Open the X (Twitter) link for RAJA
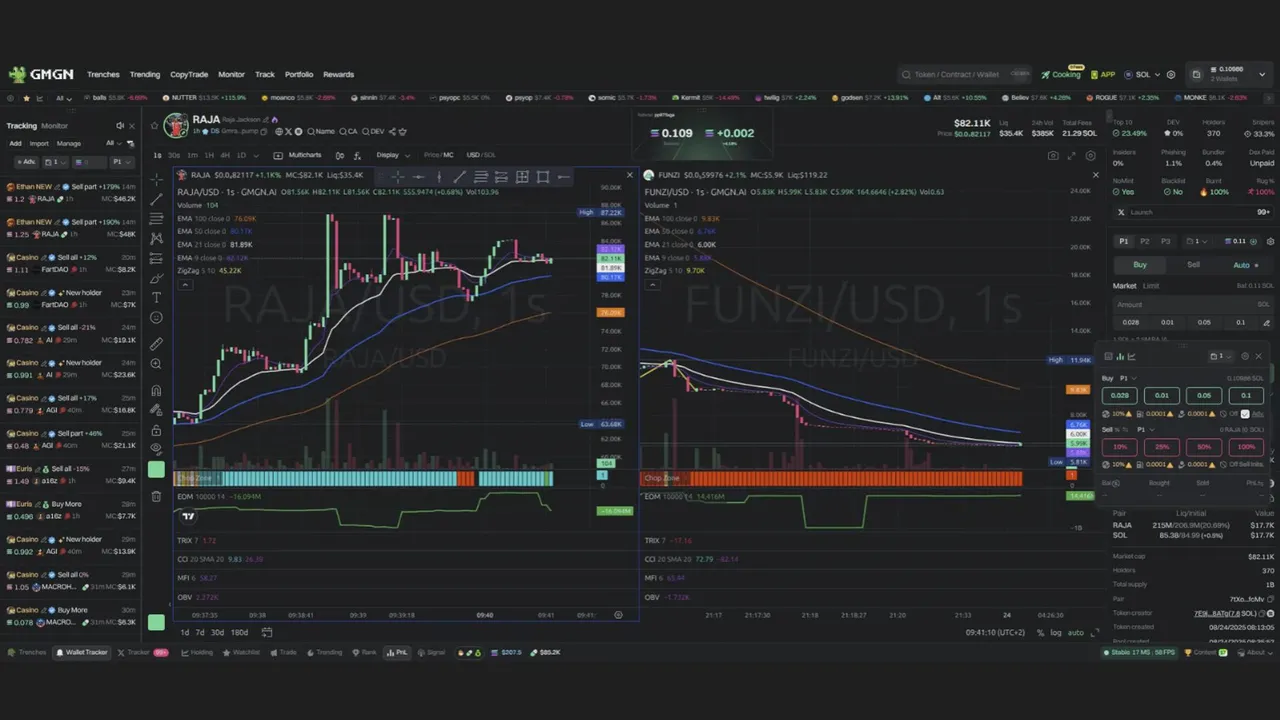The image size is (1280, 720). 288,131
